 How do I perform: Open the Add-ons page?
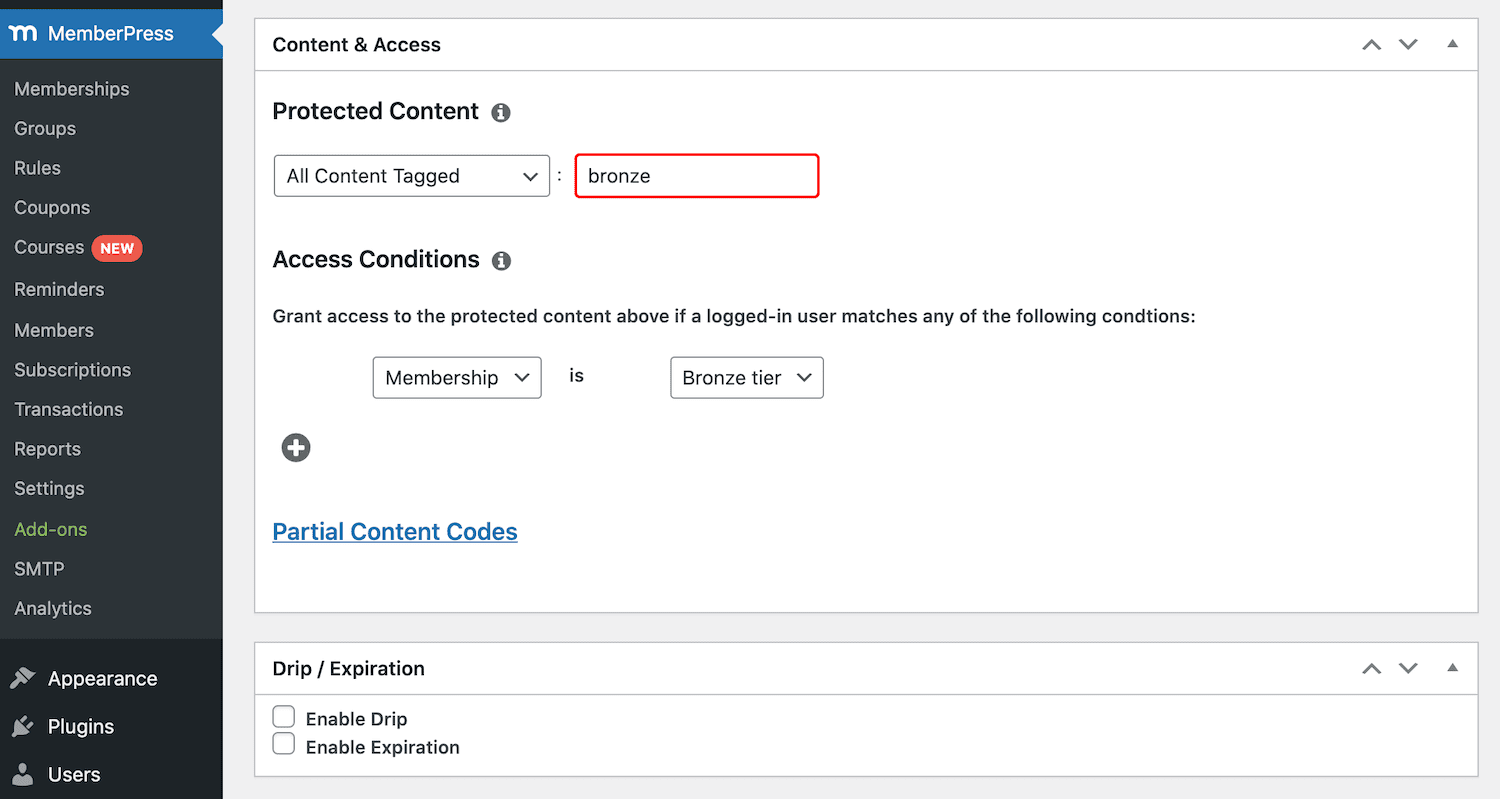tap(51, 529)
